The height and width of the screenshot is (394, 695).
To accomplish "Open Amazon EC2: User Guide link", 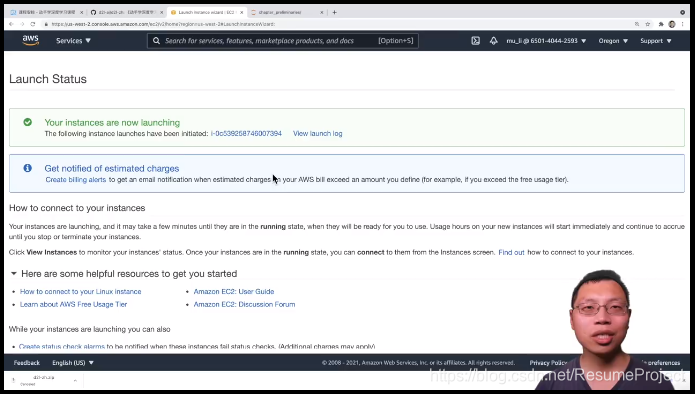I will point(234,291).
